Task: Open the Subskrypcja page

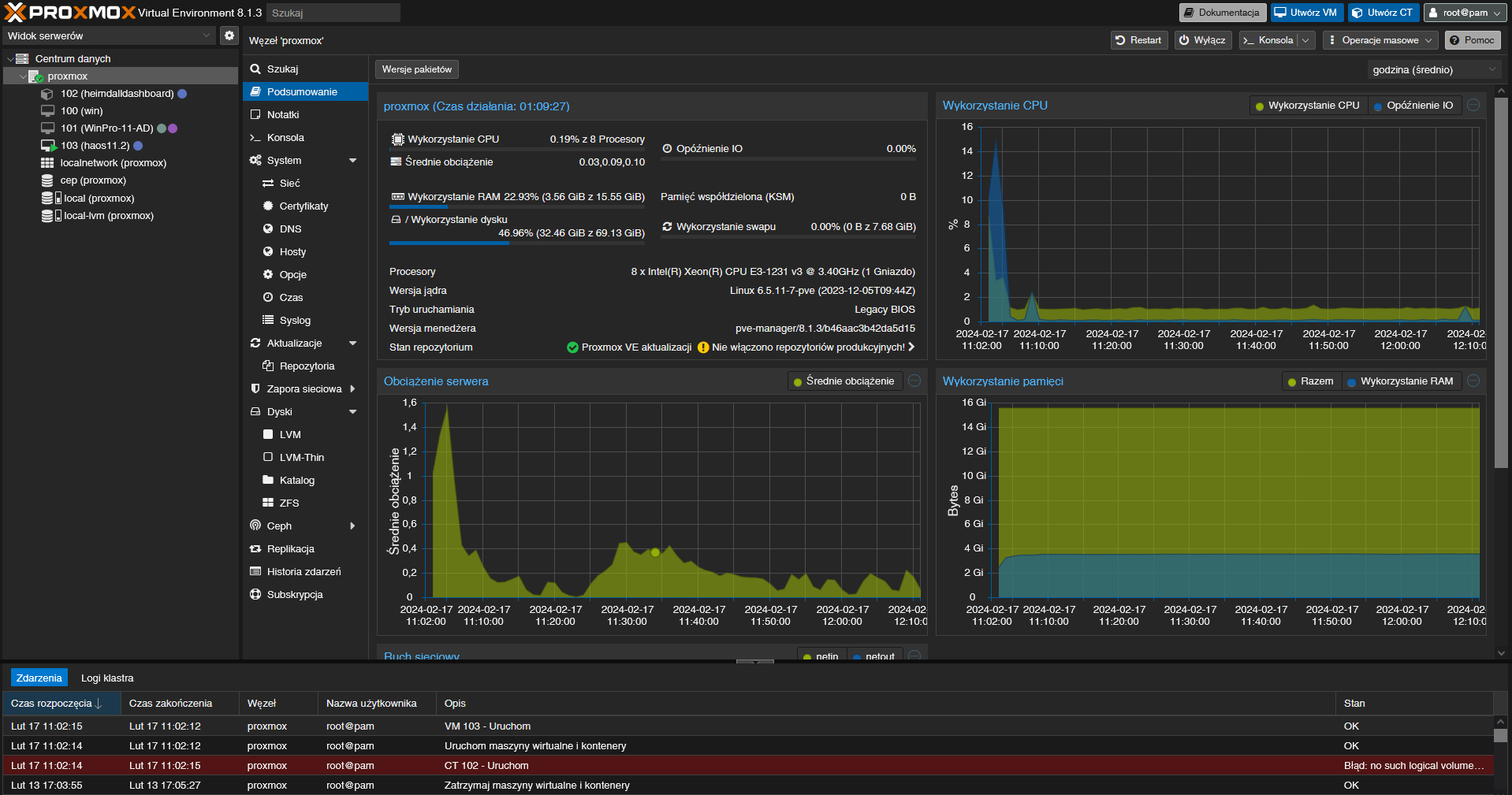Action: 294,595
